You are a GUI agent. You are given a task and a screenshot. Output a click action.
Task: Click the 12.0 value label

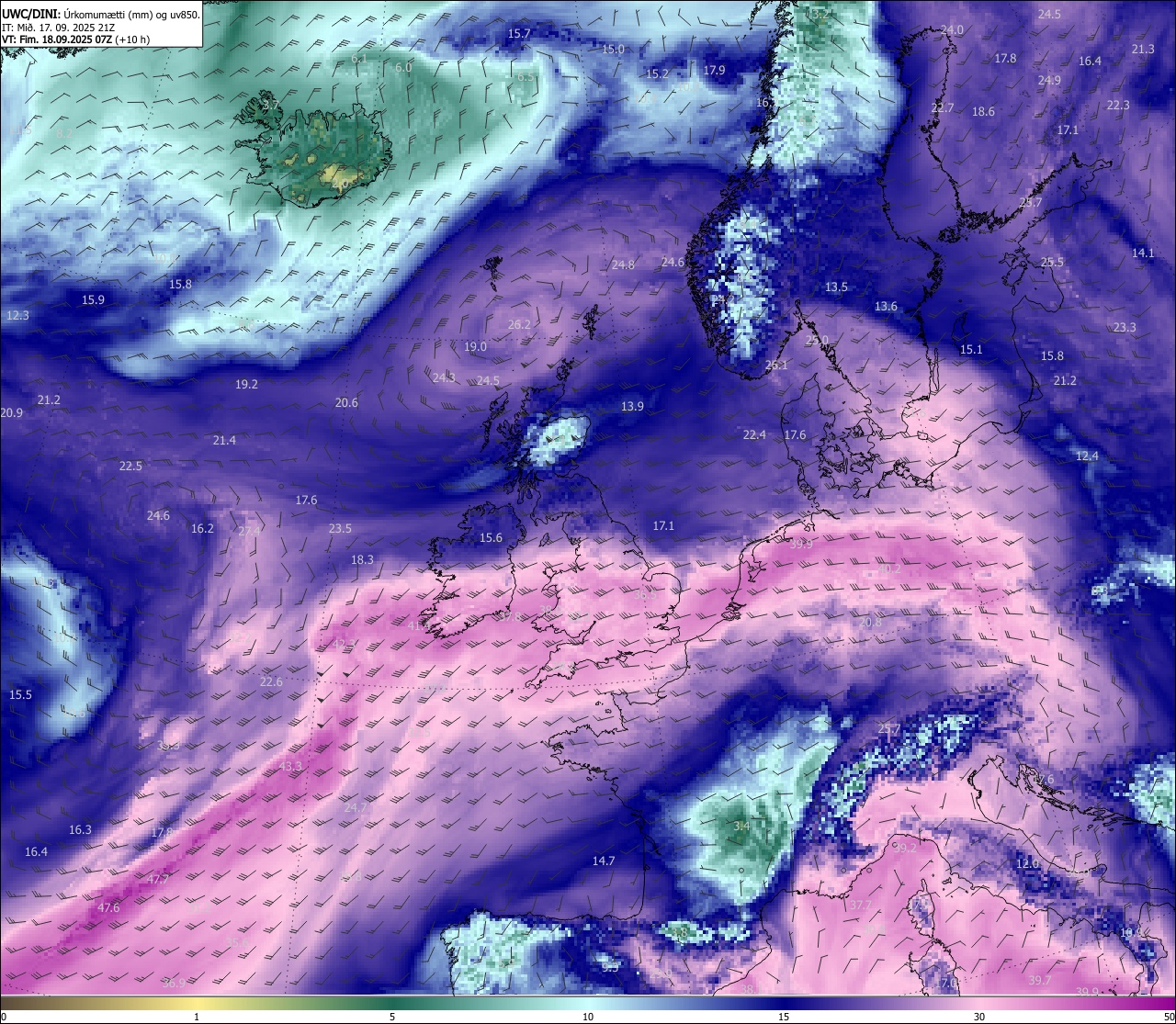coord(1027,864)
